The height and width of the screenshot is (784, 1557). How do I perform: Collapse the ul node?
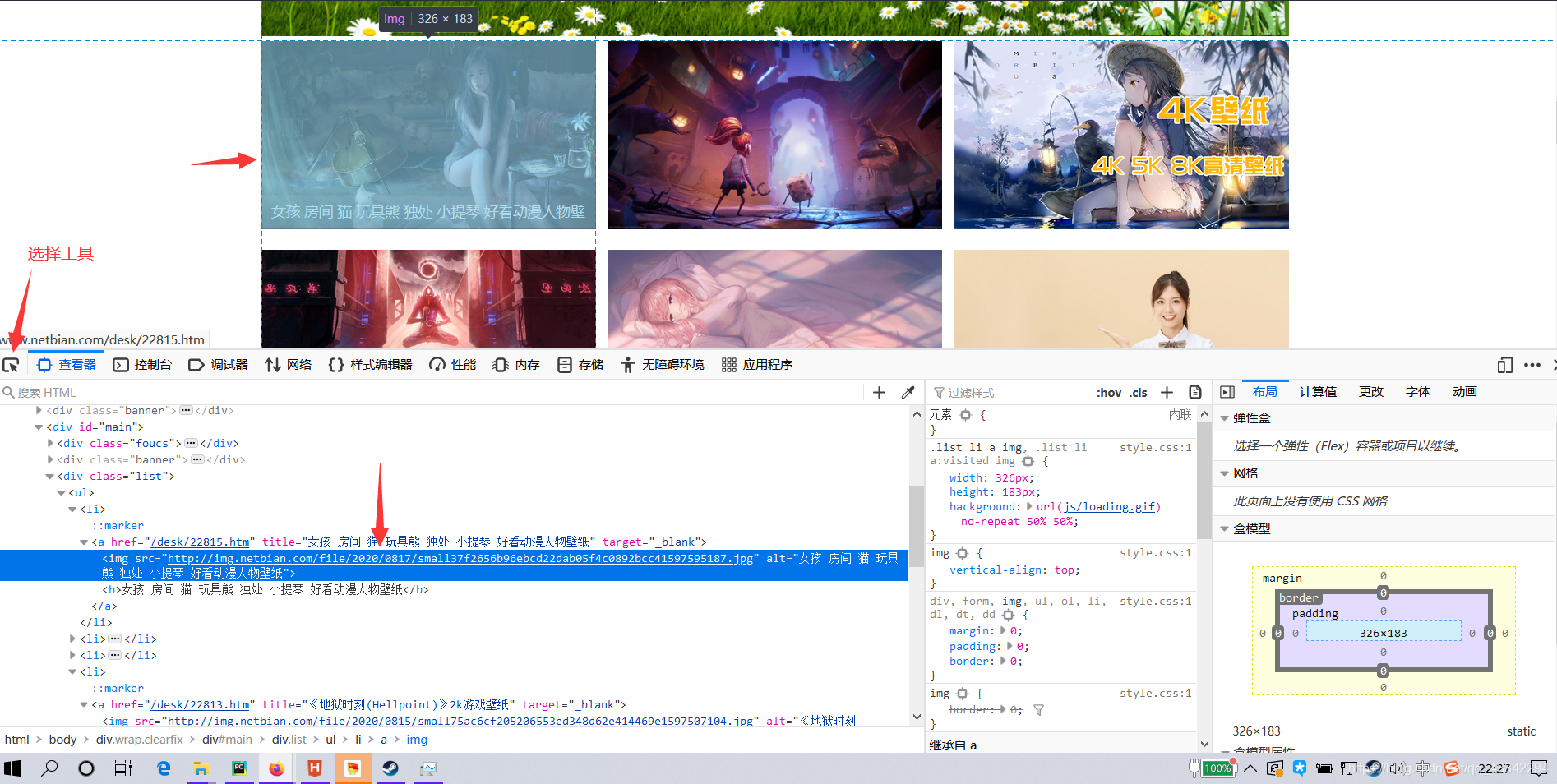click(62, 493)
